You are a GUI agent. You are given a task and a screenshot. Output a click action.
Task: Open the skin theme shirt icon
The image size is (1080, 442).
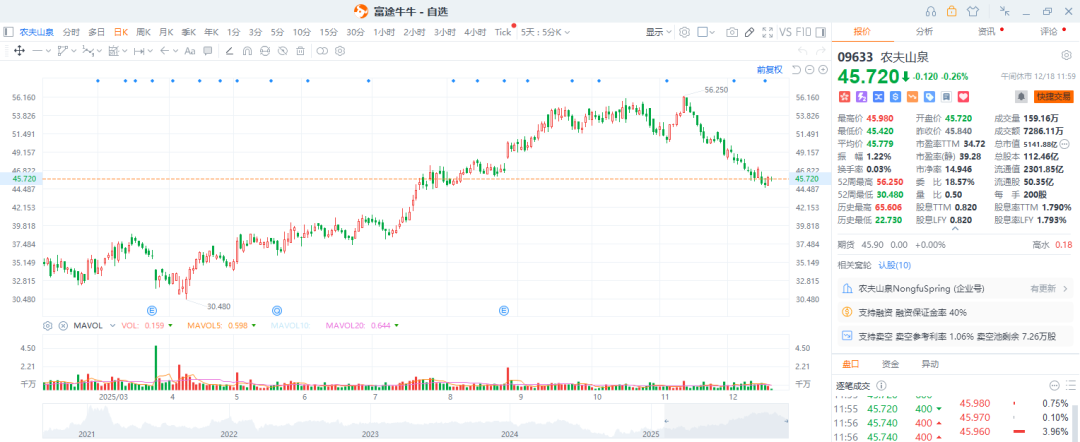coord(975,11)
